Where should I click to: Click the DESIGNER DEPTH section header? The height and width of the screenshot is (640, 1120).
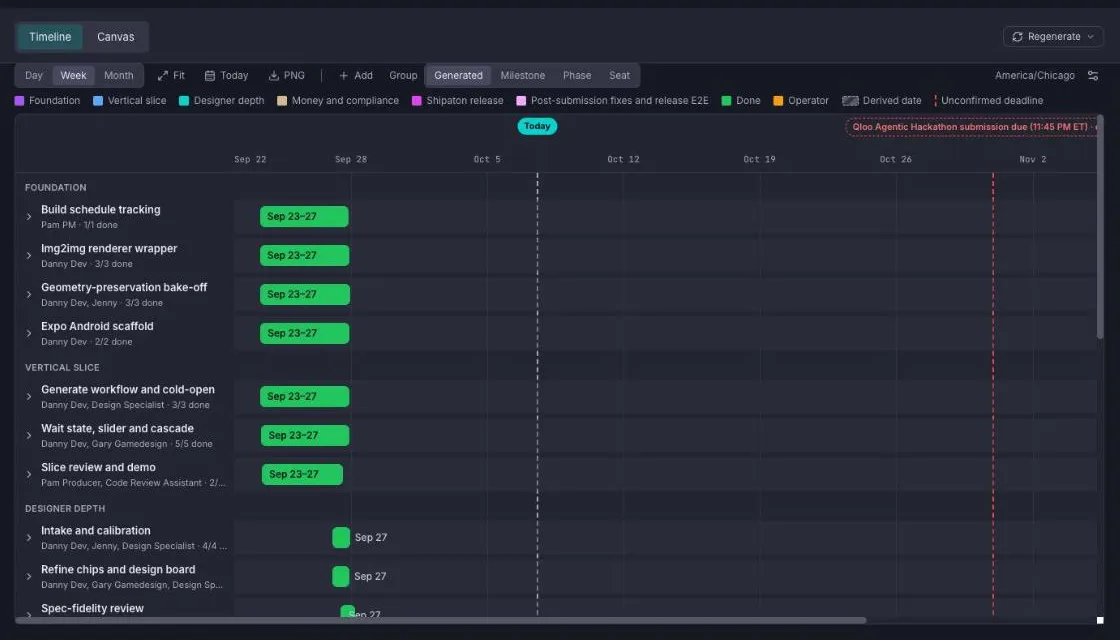point(65,509)
